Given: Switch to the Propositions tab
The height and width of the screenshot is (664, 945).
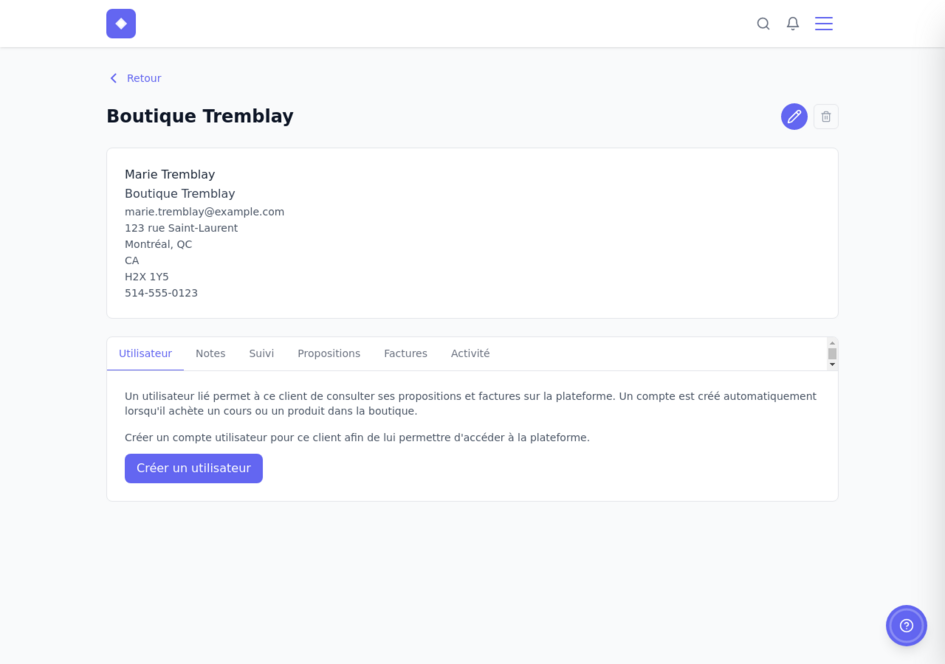Looking at the screenshot, I should tap(328, 354).
